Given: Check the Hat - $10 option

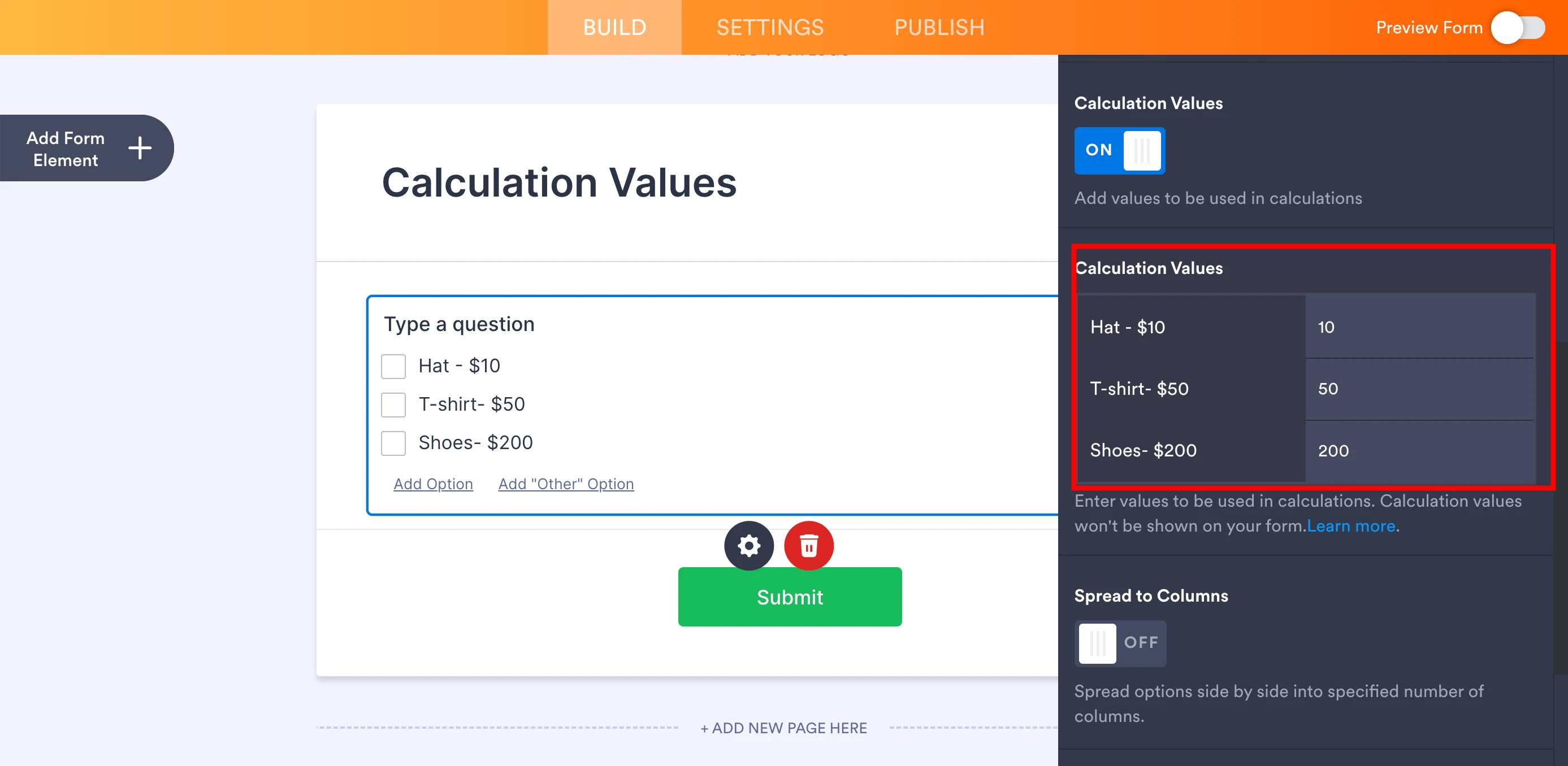Looking at the screenshot, I should [393, 365].
